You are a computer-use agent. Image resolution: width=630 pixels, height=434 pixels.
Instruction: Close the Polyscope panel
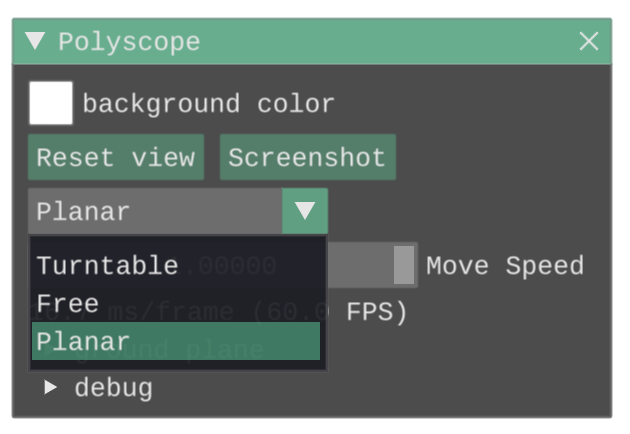tap(589, 41)
